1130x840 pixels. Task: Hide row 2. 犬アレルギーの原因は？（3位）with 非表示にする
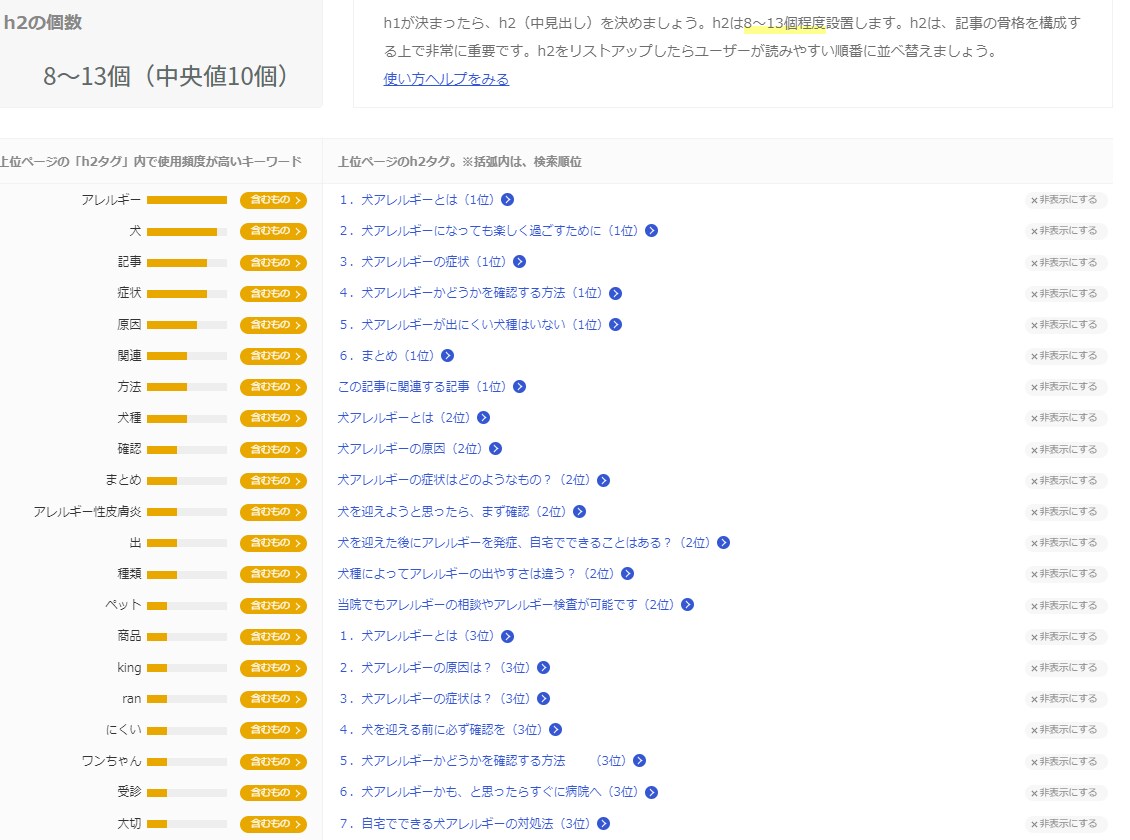tap(1064, 668)
